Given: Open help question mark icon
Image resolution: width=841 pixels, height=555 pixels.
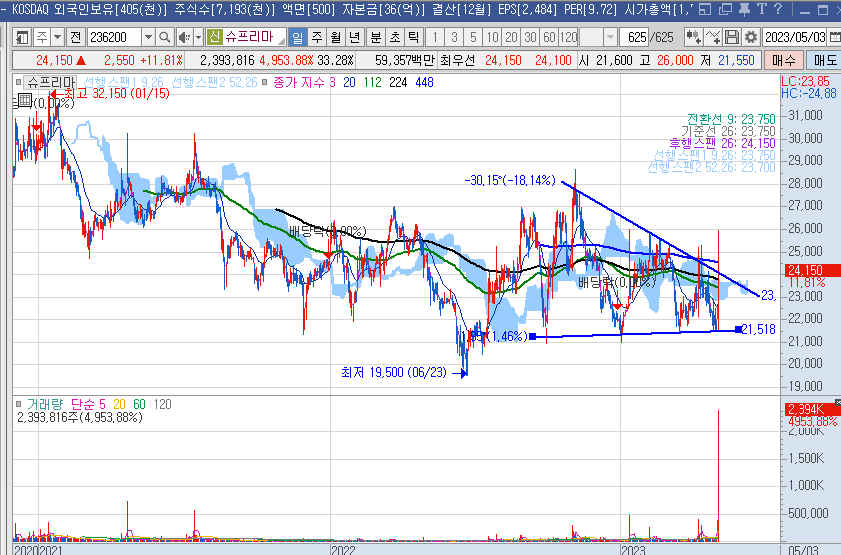Looking at the screenshot, I should 778,9.
